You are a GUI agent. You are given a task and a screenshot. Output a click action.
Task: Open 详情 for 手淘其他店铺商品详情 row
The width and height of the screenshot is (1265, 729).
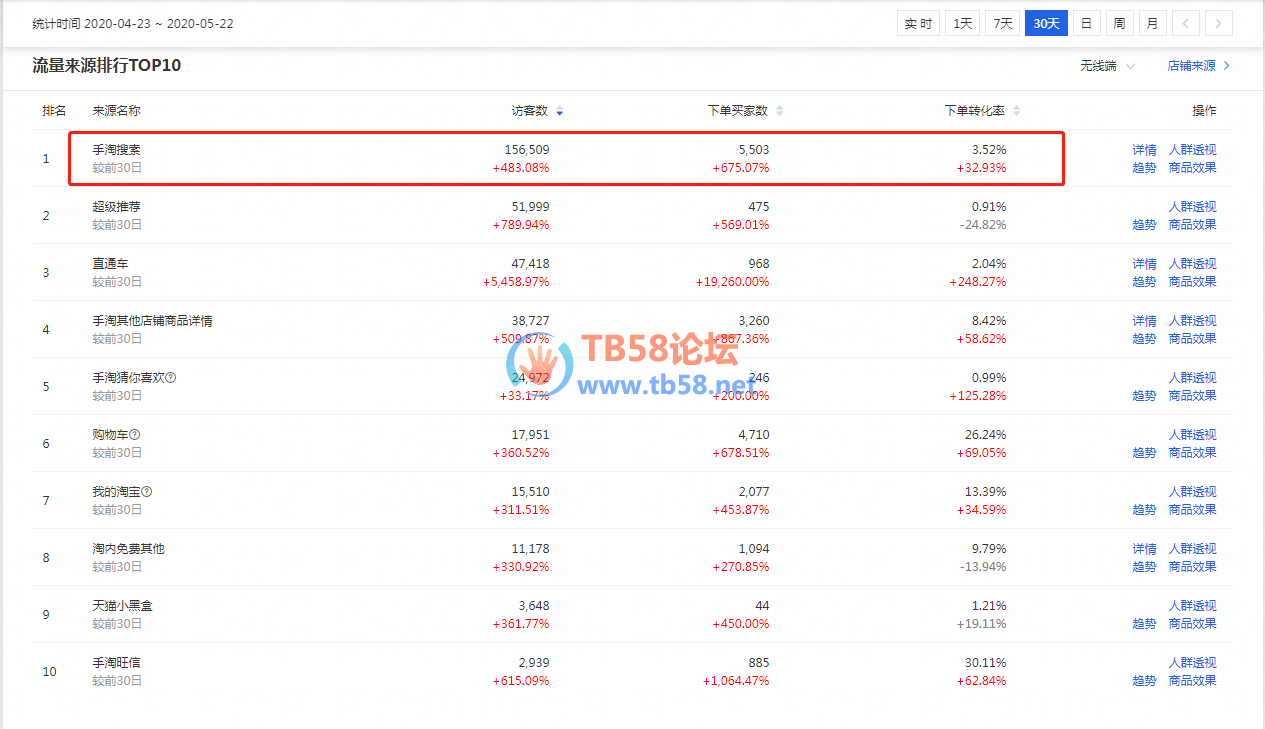pos(1144,321)
